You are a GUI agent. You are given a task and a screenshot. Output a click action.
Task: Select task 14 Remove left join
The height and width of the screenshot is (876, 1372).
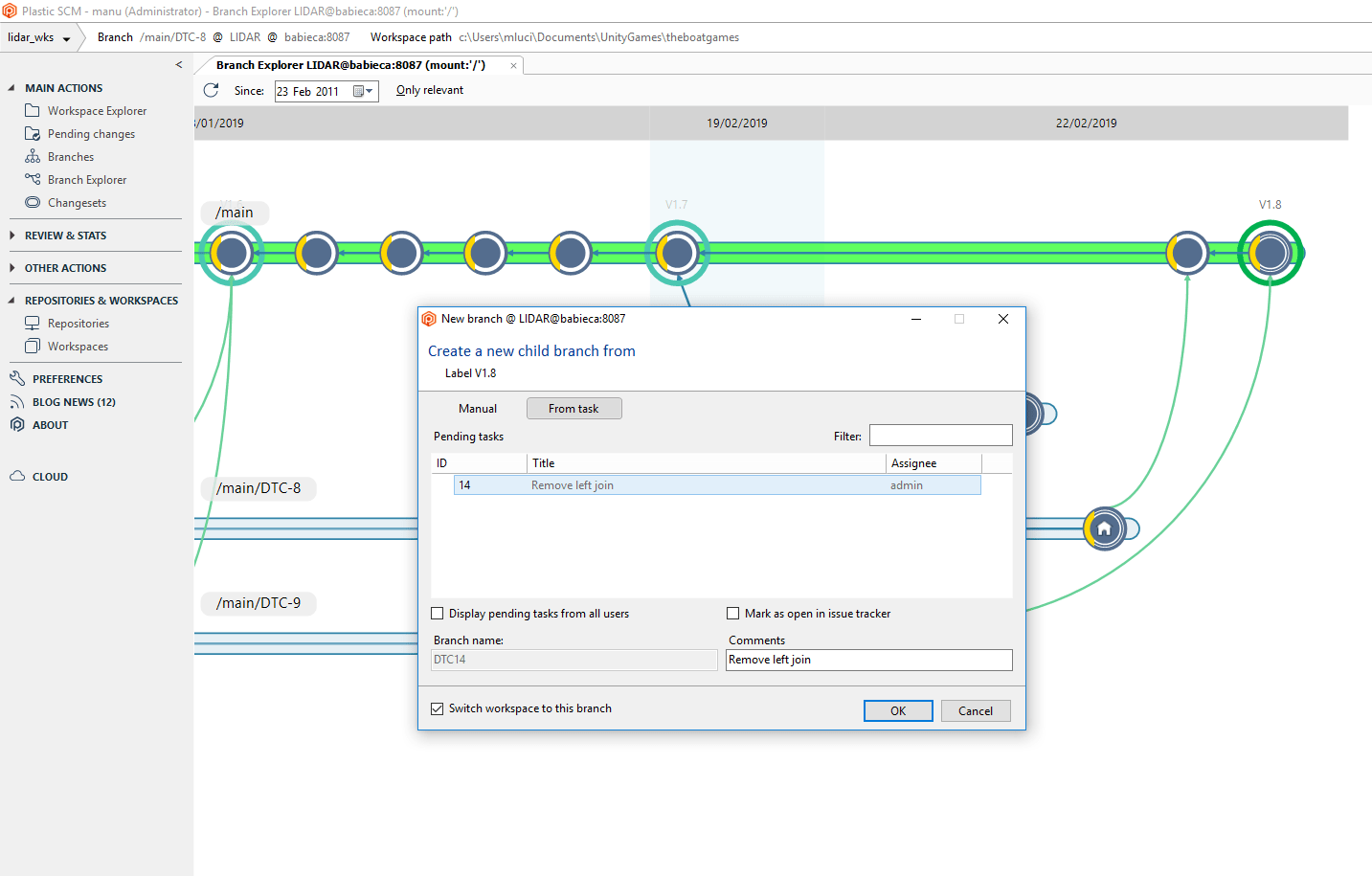(x=716, y=485)
